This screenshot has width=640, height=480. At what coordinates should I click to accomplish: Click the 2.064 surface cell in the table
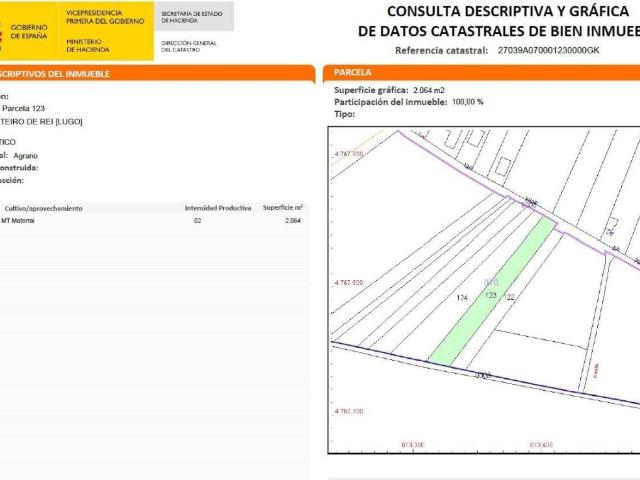(x=293, y=221)
